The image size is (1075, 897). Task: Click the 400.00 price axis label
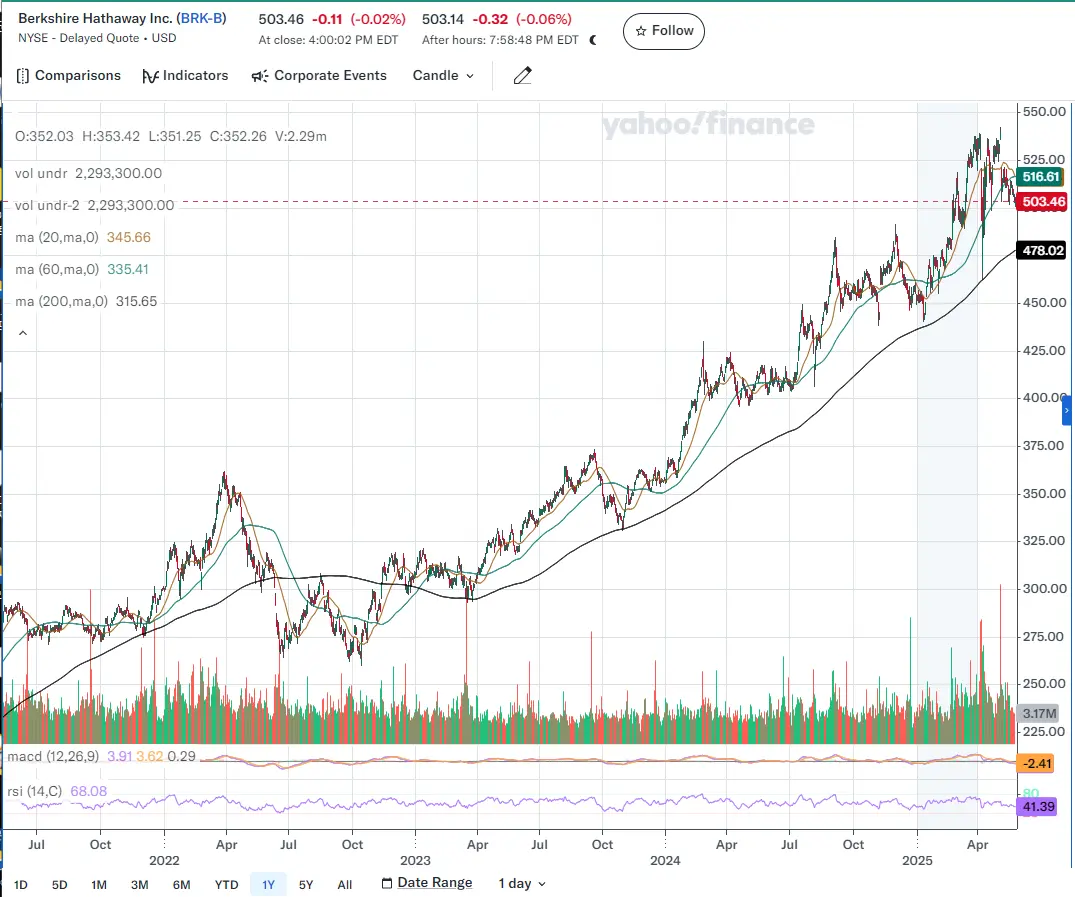pos(1044,398)
